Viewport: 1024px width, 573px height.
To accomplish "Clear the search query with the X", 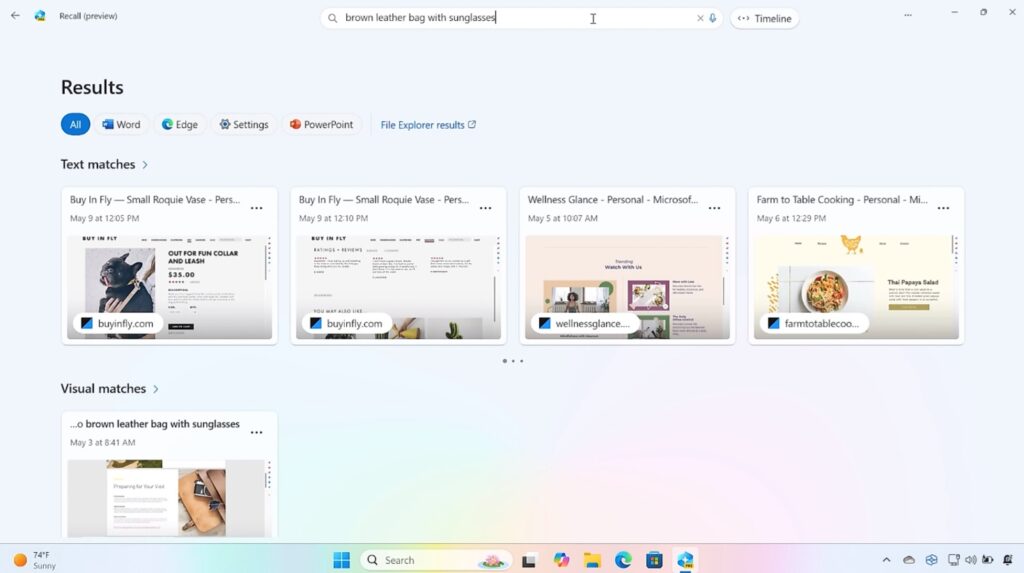I will pos(700,18).
